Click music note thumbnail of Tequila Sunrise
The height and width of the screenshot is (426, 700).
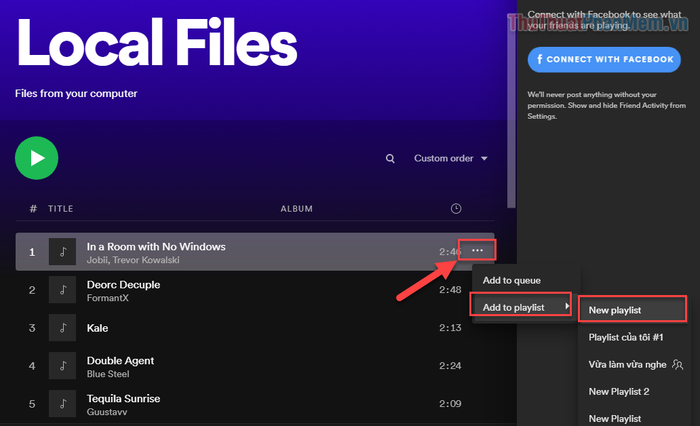62,404
